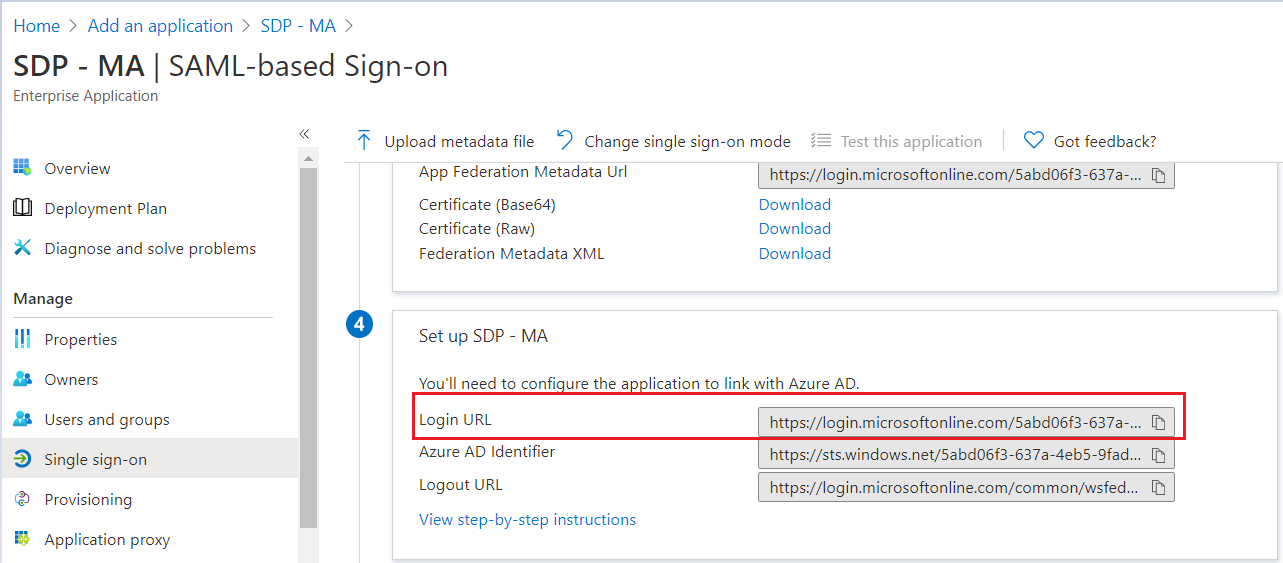Image resolution: width=1283 pixels, height=563 pixels.
Task: Go to Users and groups
Action: click(106, 419)
